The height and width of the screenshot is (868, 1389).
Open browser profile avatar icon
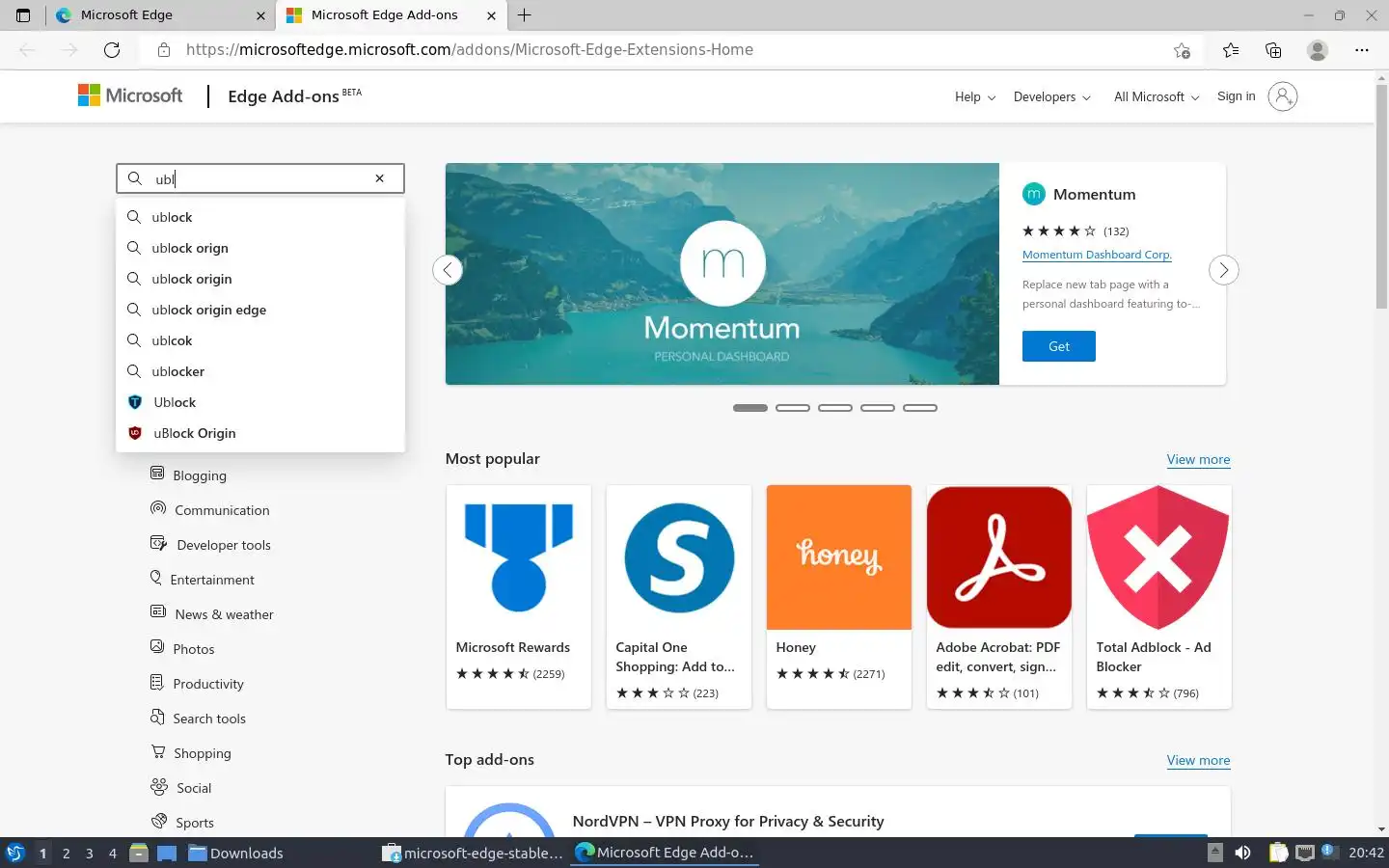point(1318,50)
